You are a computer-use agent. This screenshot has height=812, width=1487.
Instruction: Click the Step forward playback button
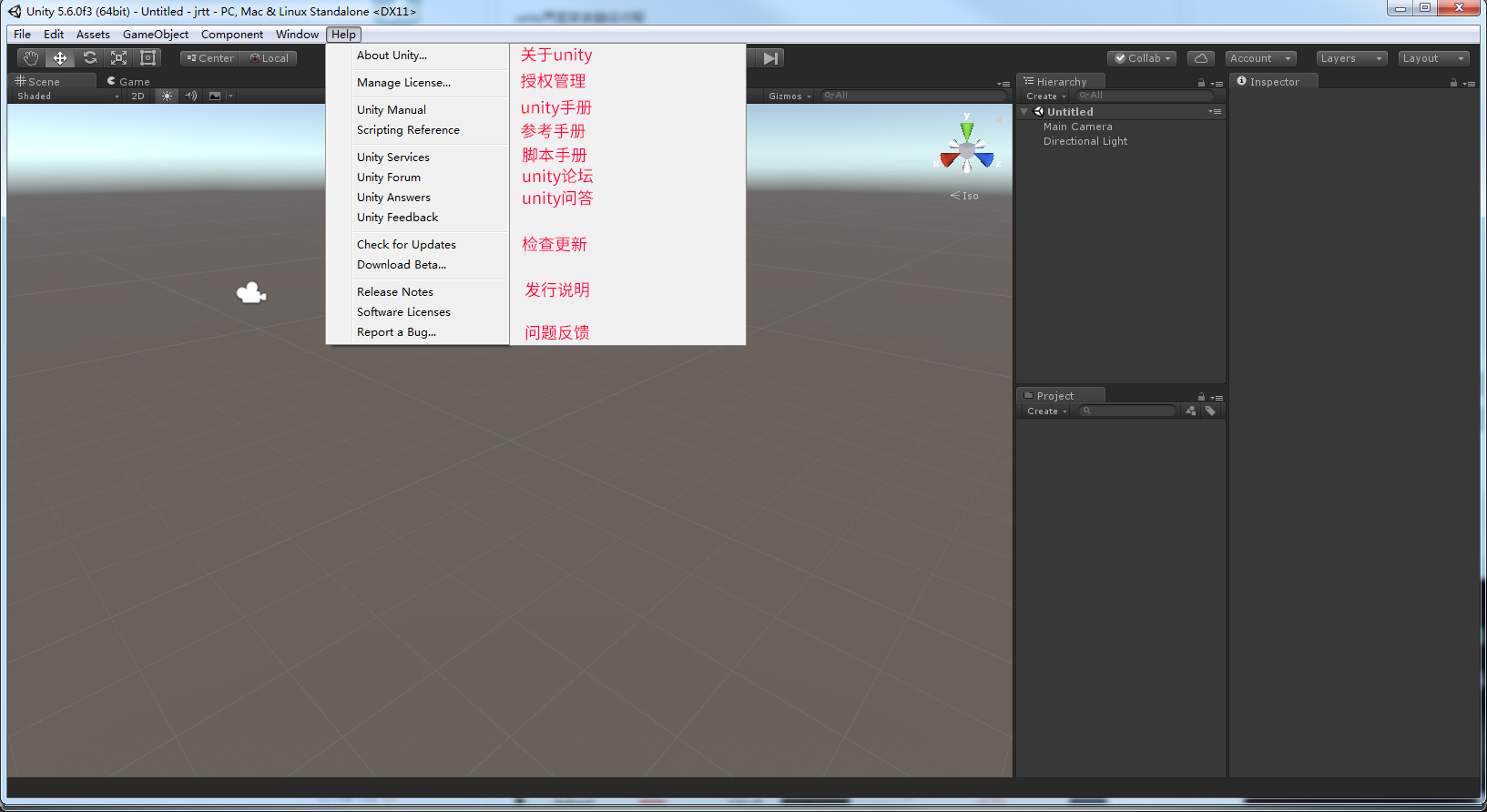tap(770, 58)
